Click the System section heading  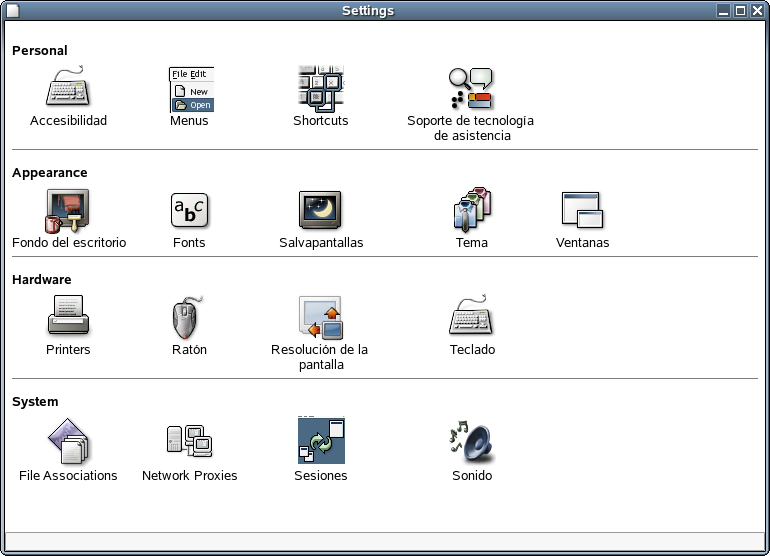click(35, 402)
